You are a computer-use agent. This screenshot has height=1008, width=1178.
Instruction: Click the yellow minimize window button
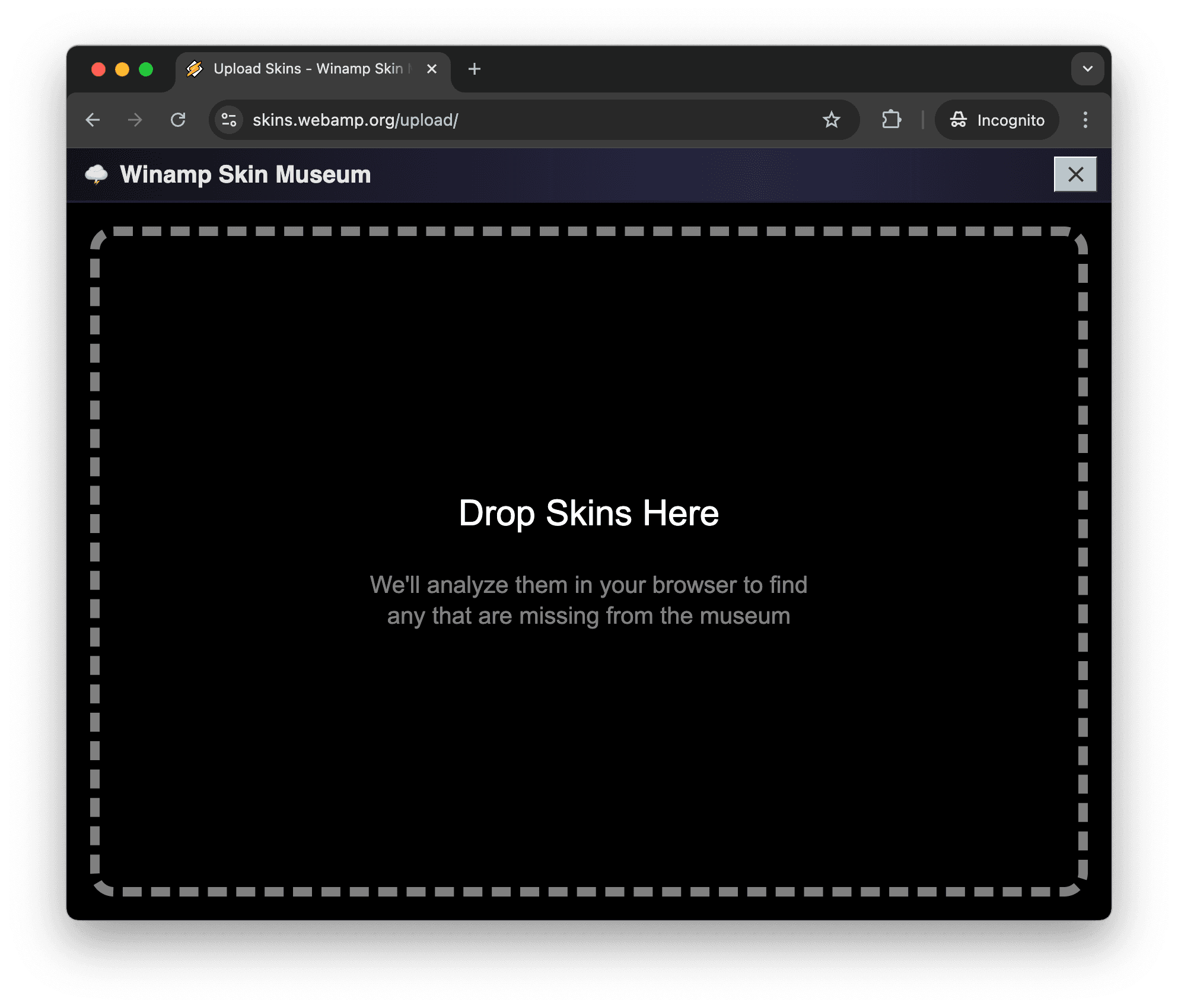click(x=122, y=69)
